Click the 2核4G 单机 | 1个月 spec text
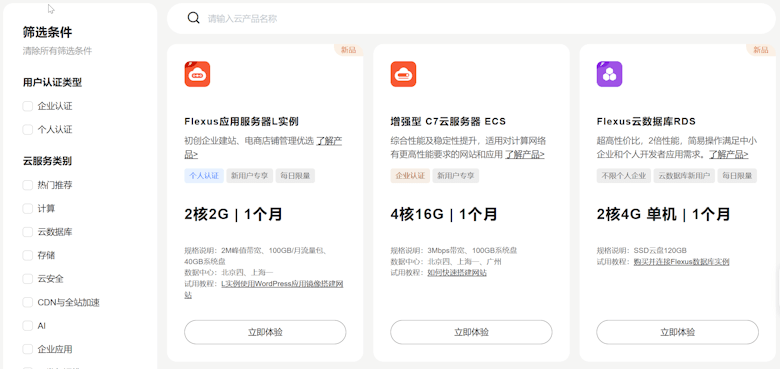The image size is (780, 369). click(x=663, y=214)
